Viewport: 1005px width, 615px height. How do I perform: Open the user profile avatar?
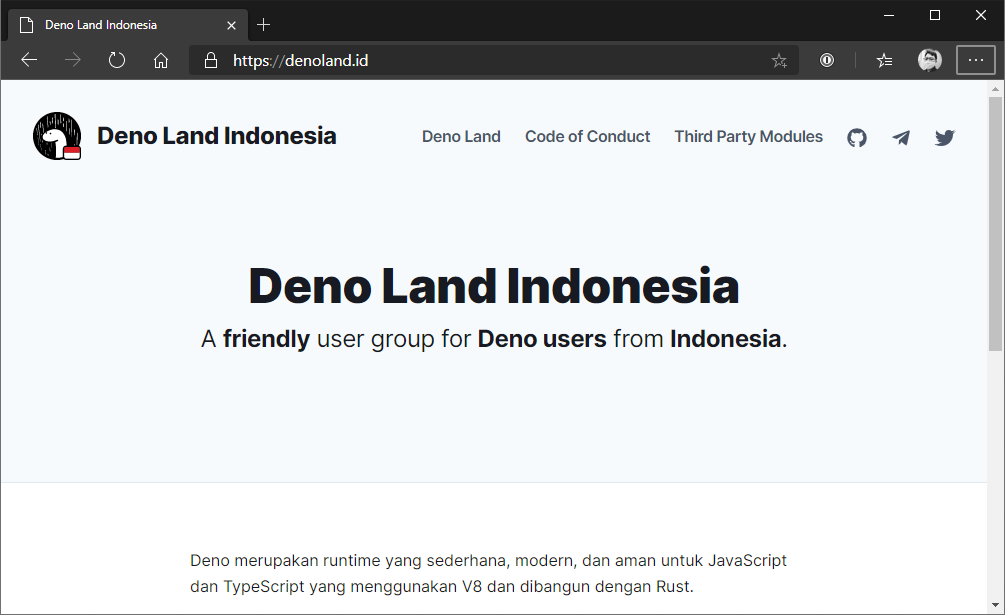tap(929, 60)
